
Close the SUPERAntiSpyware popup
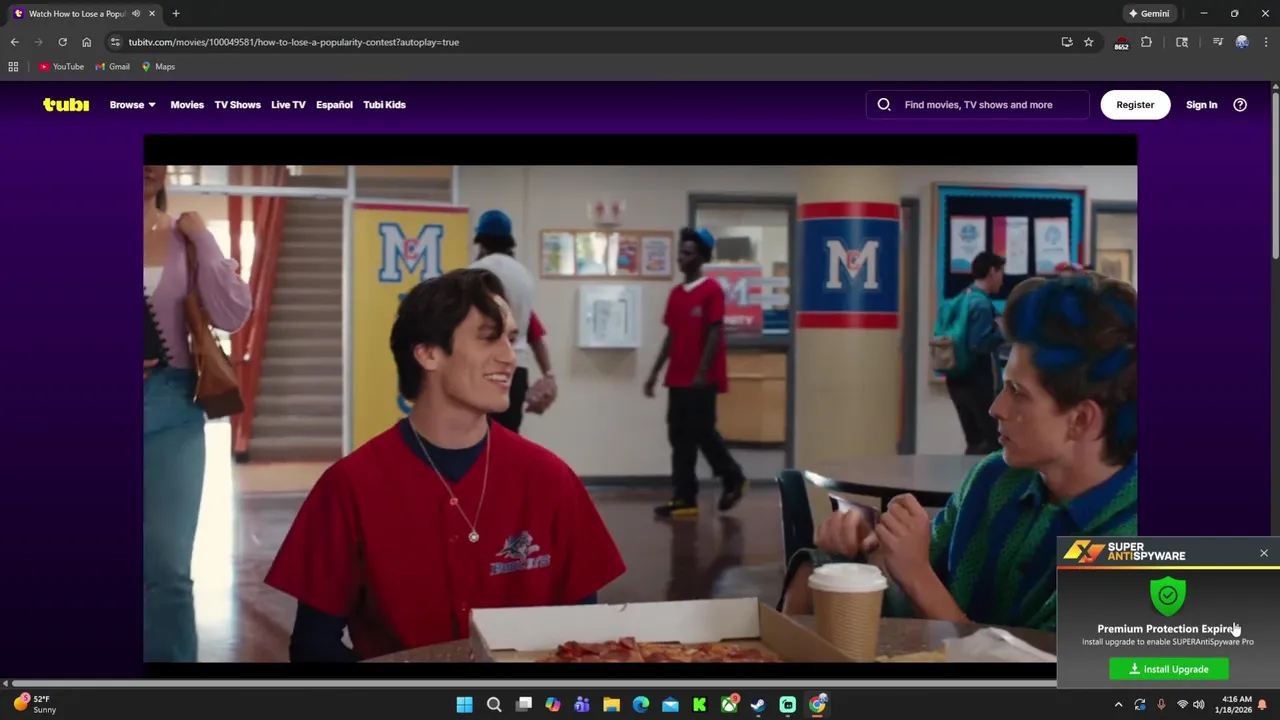[1264, 553]
